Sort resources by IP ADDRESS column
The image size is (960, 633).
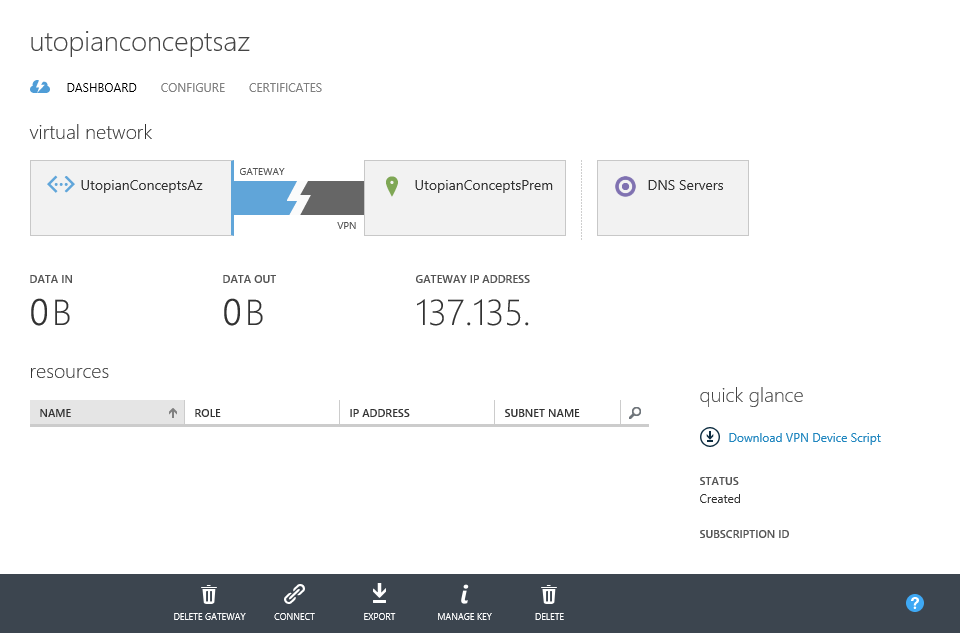[417, 413]
